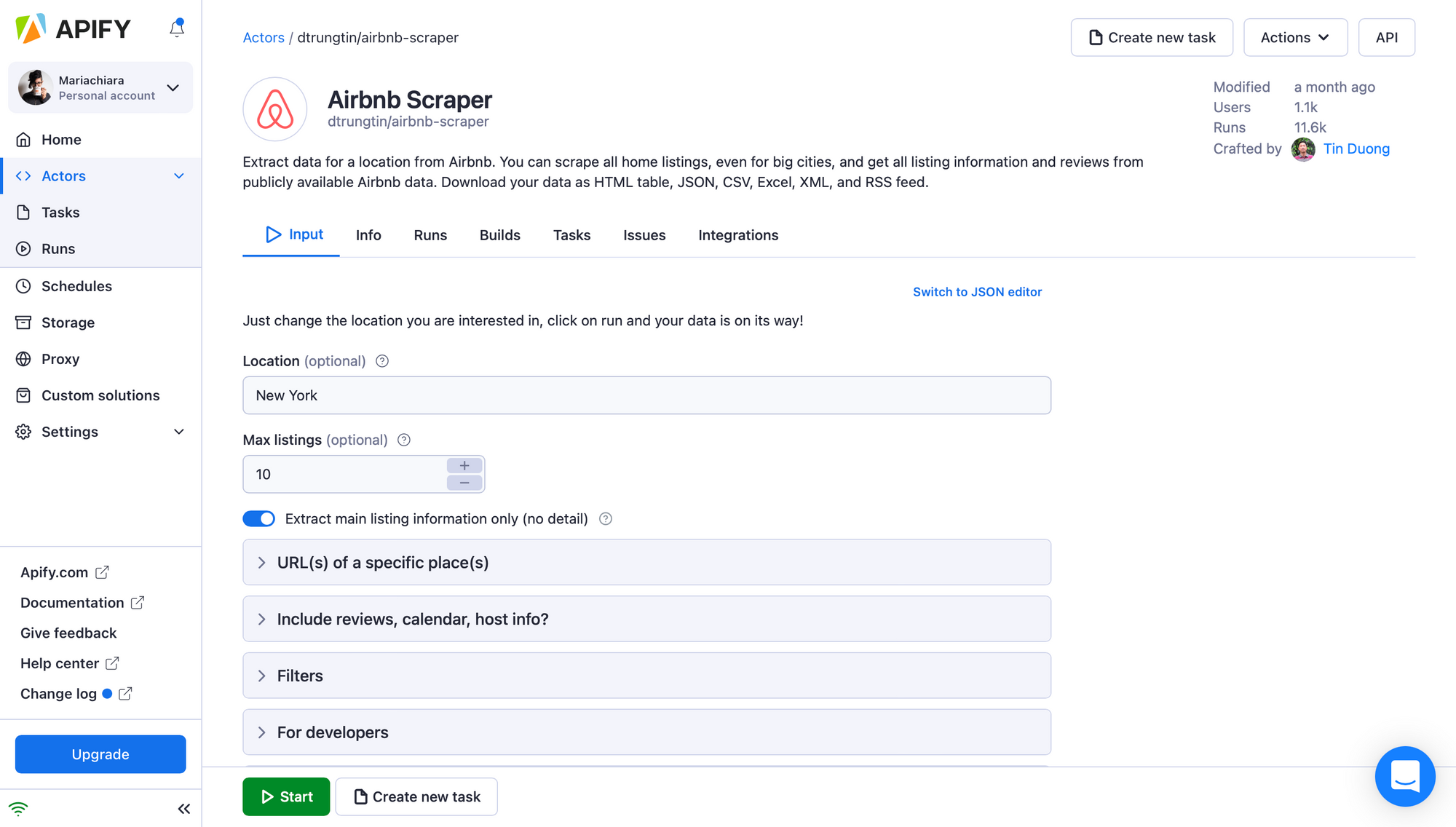
Task: Open Custom solutions in the sidebar
Action: [x=100, y=395]
